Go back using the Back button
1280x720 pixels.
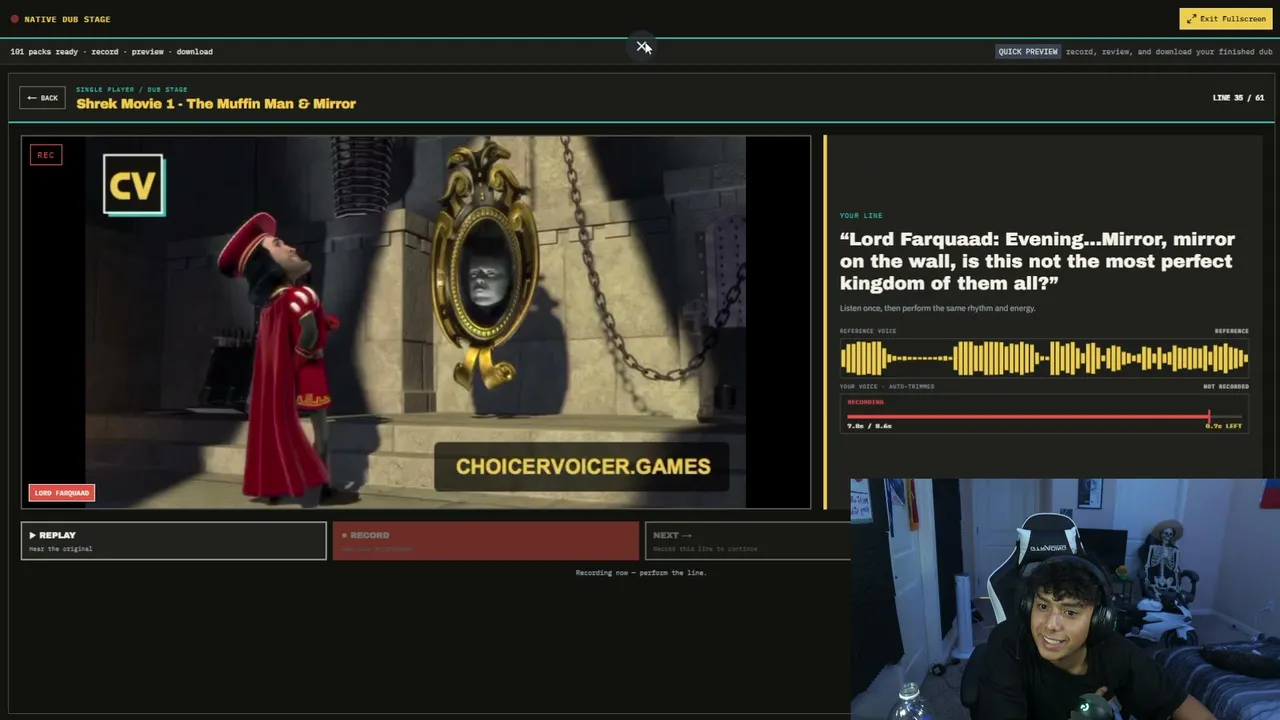[42, 98]
